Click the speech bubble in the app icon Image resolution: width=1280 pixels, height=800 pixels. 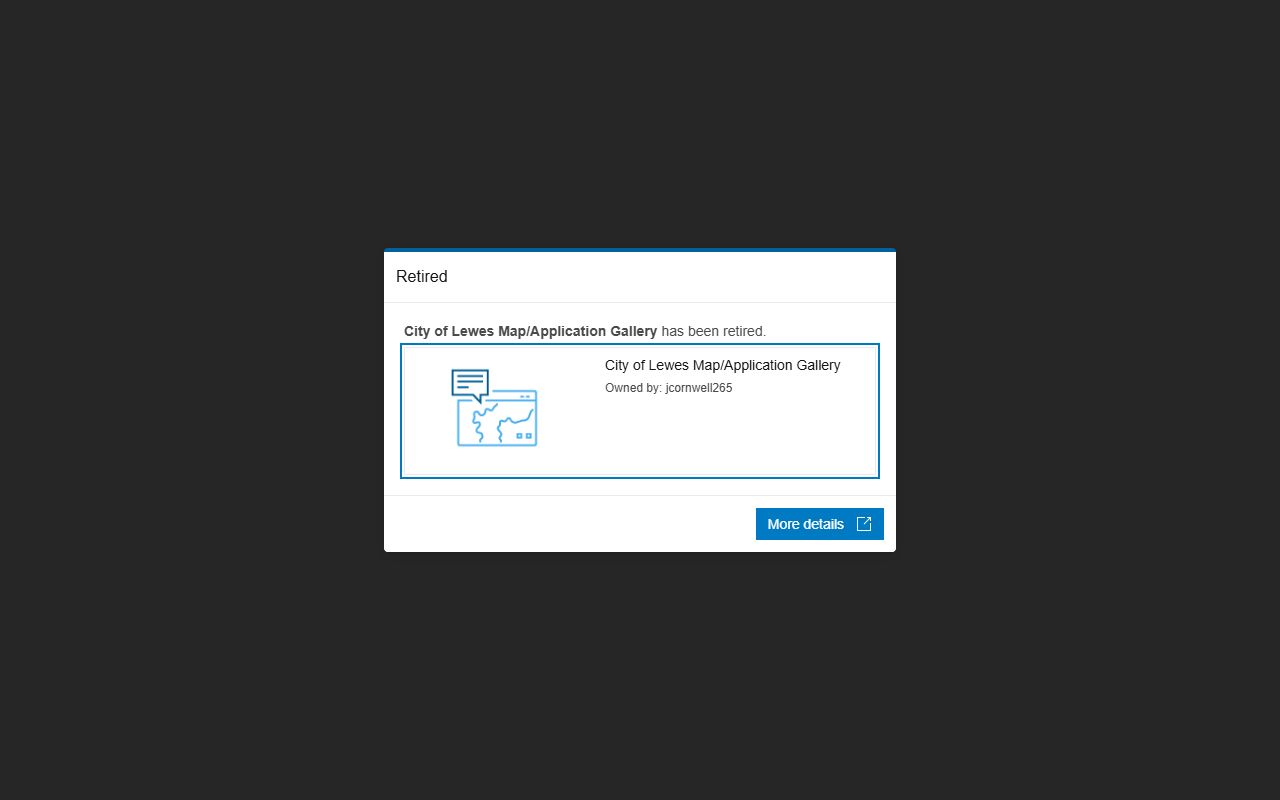(x=469, y=385)
